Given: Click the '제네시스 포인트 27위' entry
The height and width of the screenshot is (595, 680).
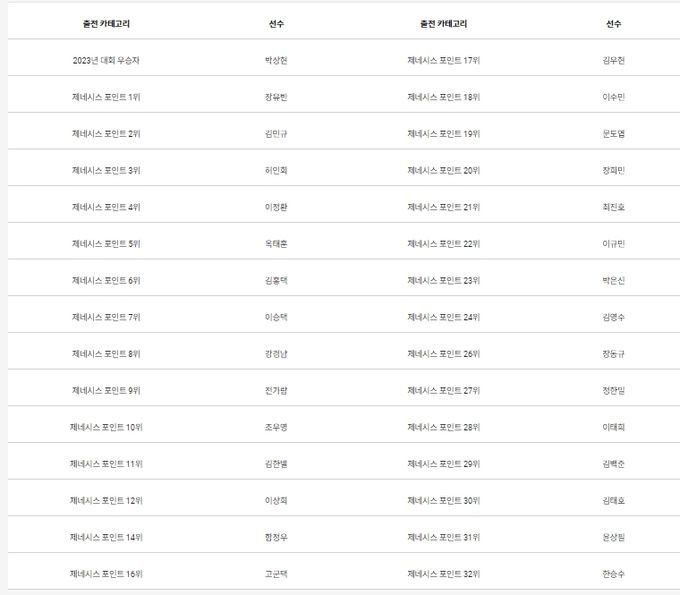Looking at the screenshot, I should click(x=444, y=391).
